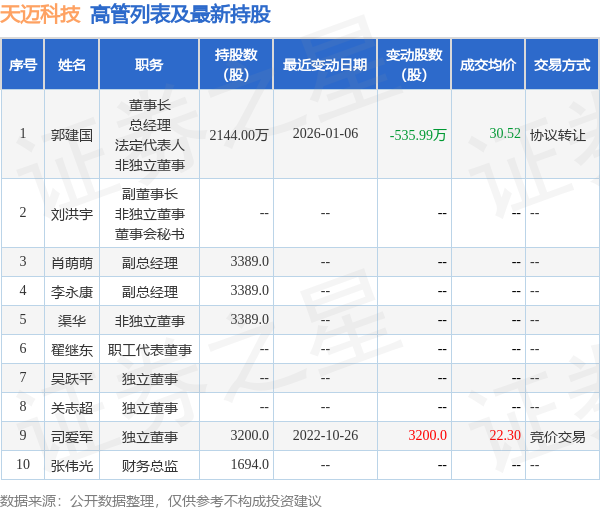This screenshot has height=510, width=600.
Task: Select the 交易方式 column header
Action: (x=562, y=65)
